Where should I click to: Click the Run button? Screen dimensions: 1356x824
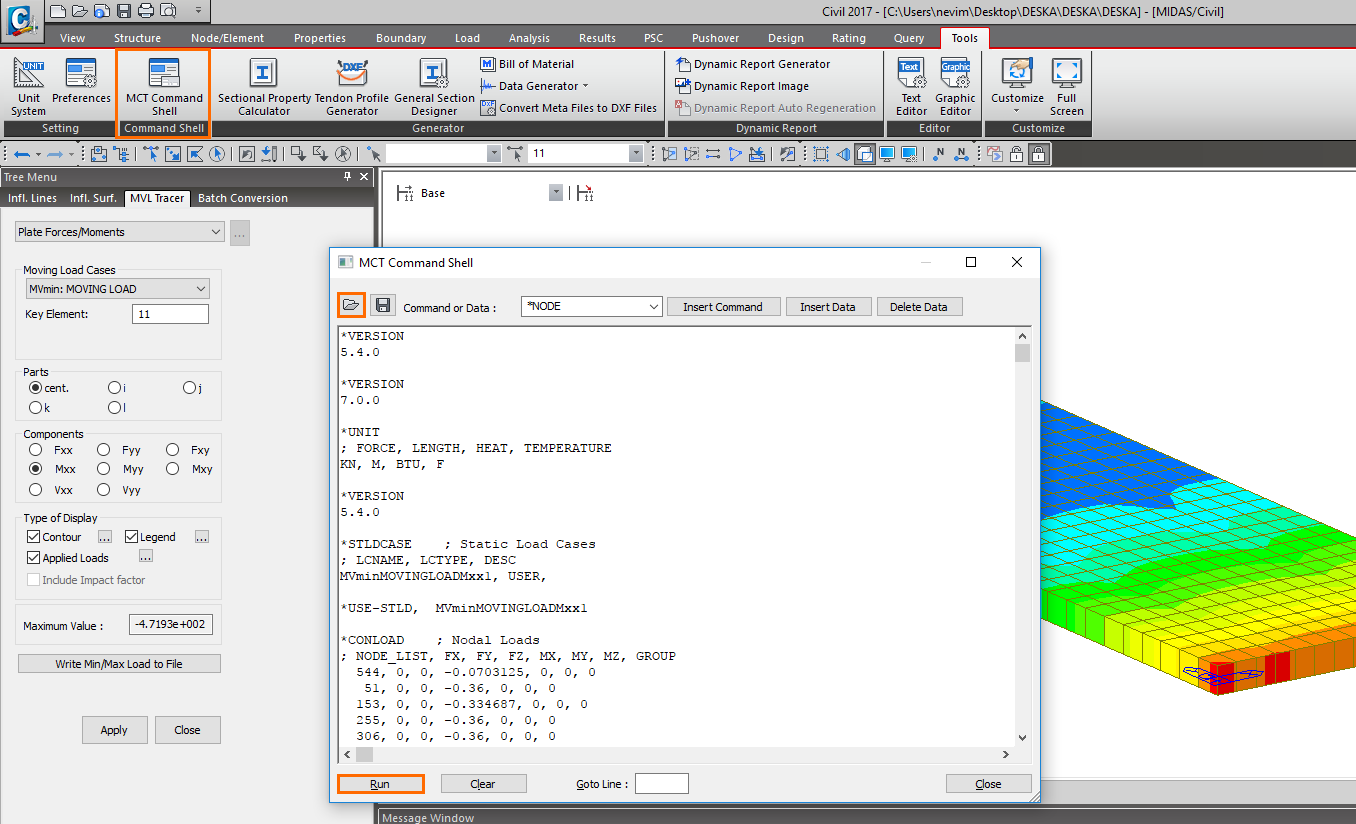tap(380, 784)
